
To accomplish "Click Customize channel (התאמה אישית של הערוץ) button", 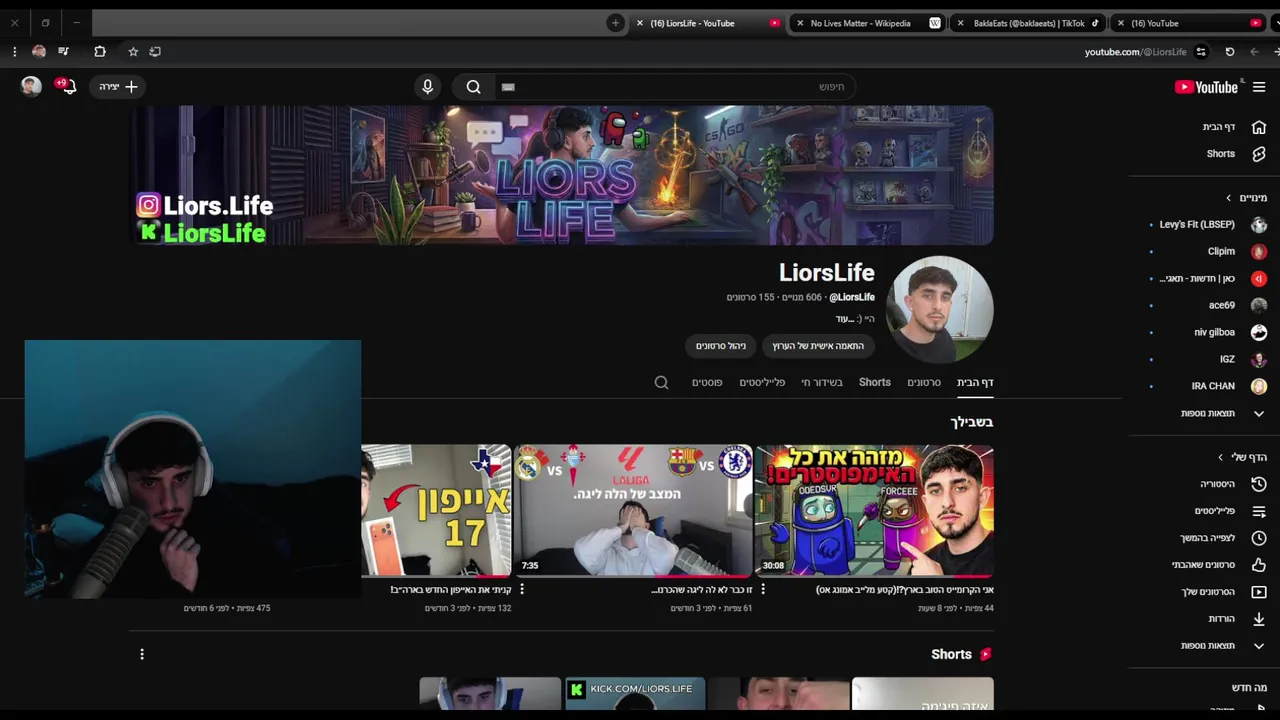I will pyautogui.click(x=818, y=346).
